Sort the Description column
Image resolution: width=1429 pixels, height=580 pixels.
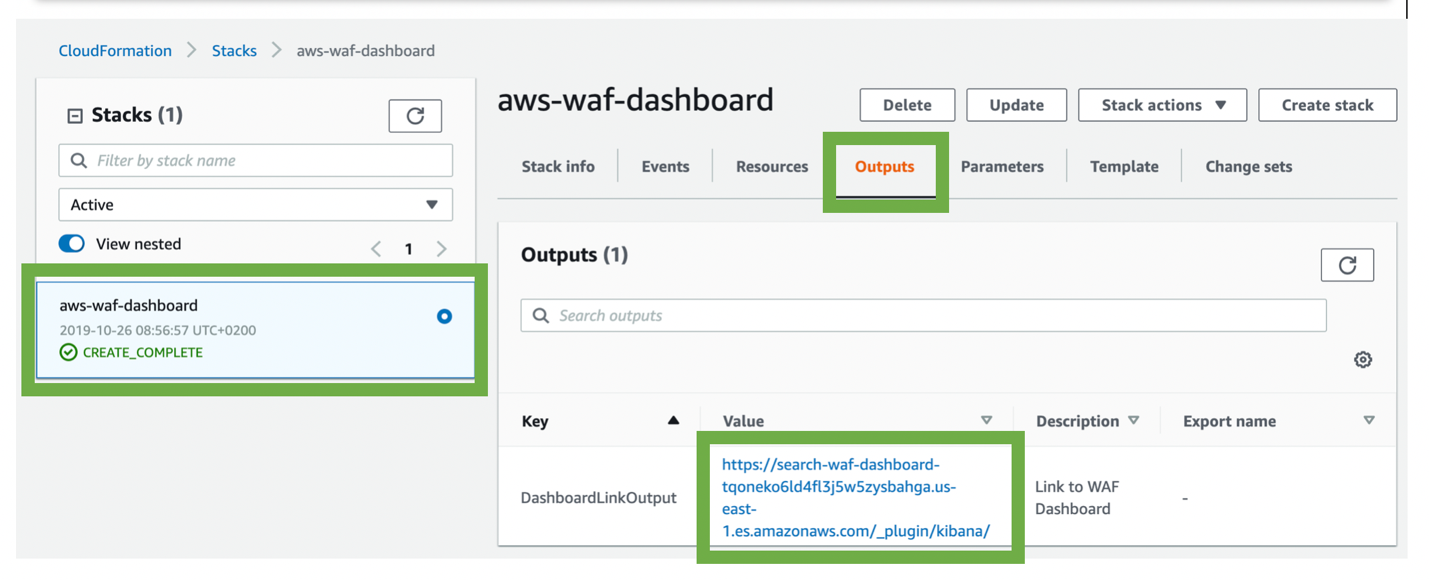[x=1133, y=421]
